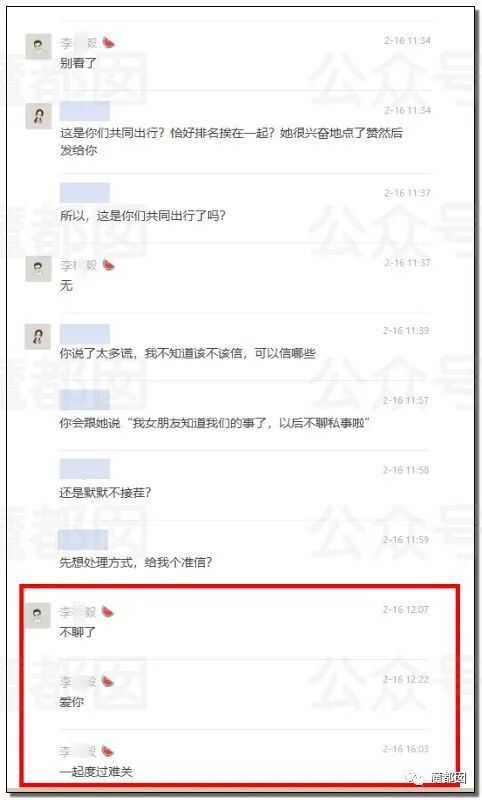Click the watermelon emoji above the '别看了' message
Screen dimensions: 482x800
pos(109,43)
